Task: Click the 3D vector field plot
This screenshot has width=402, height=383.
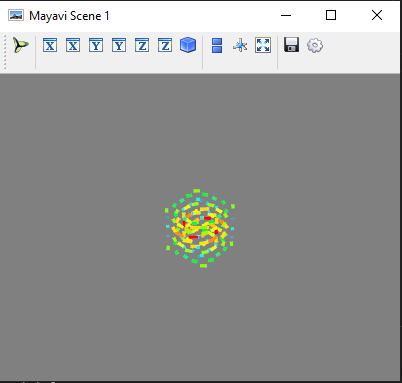Action: pos(200,229)
